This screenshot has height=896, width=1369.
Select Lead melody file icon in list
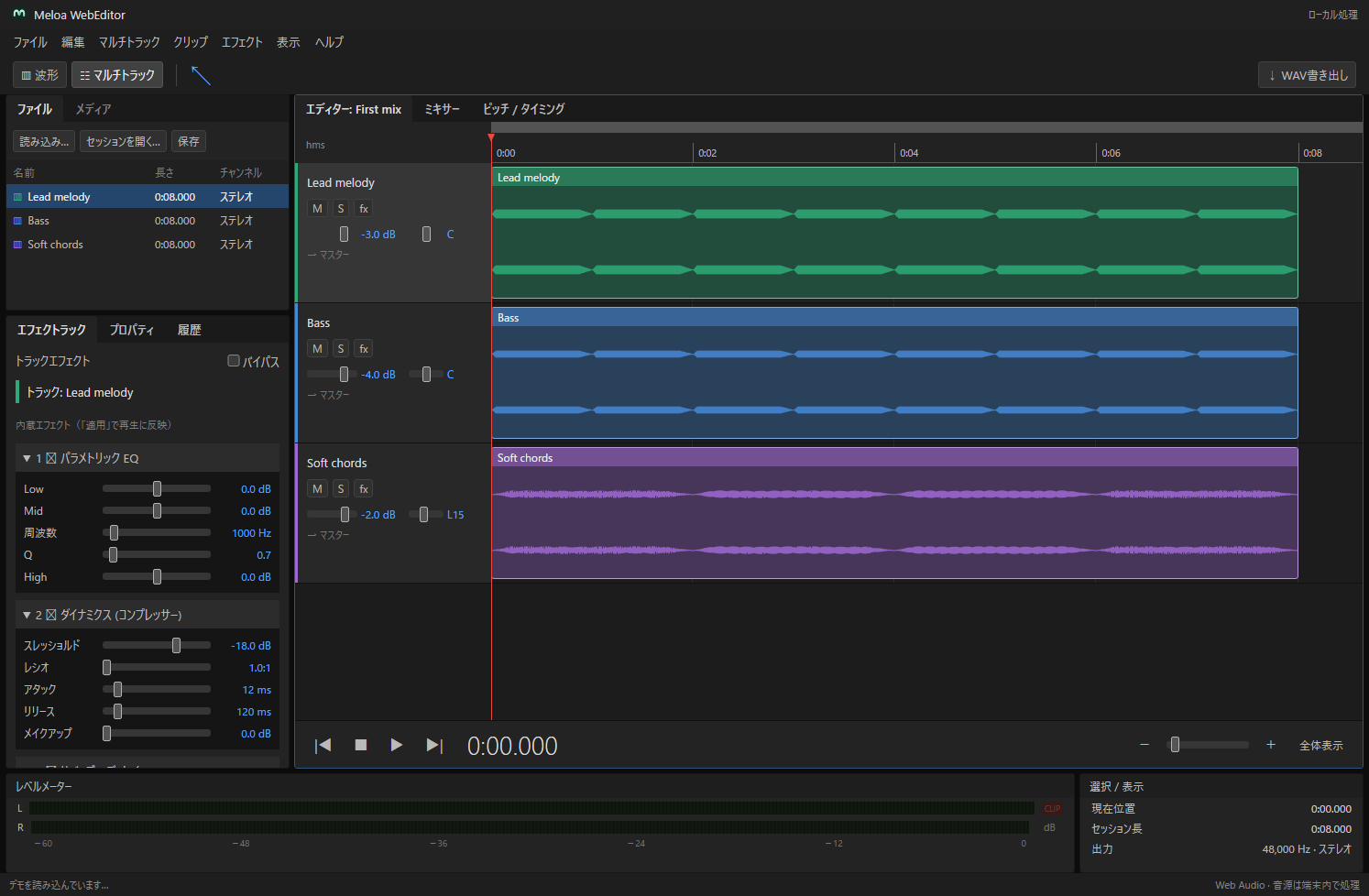[17, 197]
